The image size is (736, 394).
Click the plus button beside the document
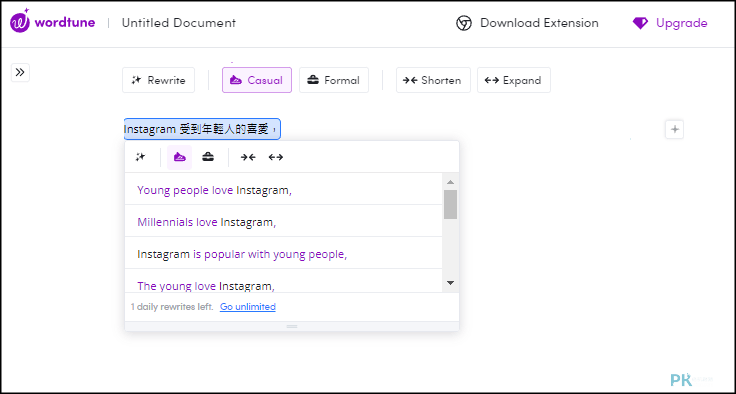click(x=675, y=130)
